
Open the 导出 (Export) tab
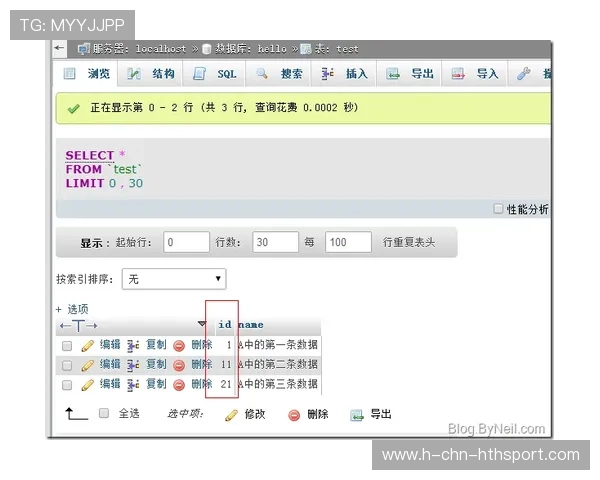pyautogui.click(x=409, y=73)
